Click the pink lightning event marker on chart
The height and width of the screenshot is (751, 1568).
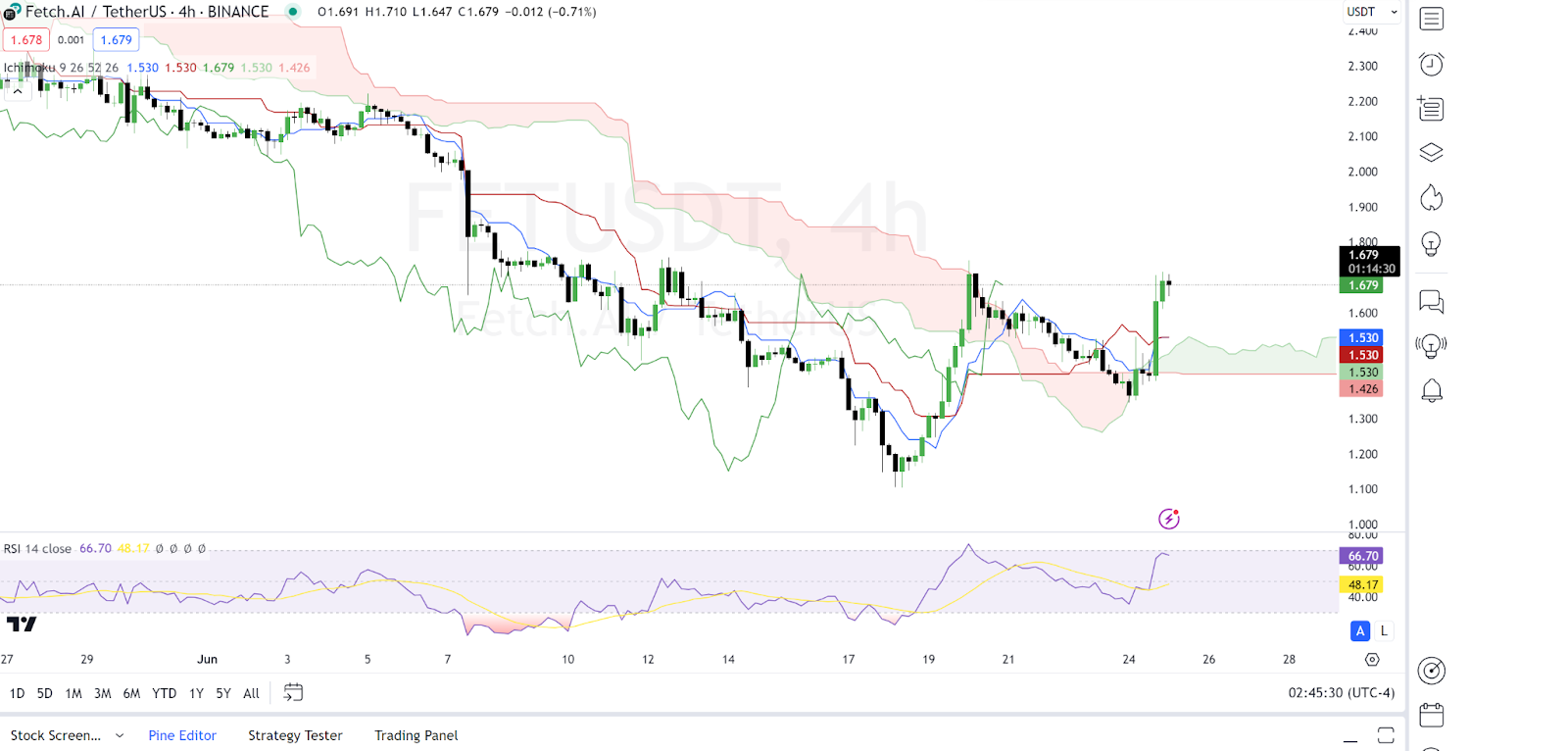tap(1168, 519)
